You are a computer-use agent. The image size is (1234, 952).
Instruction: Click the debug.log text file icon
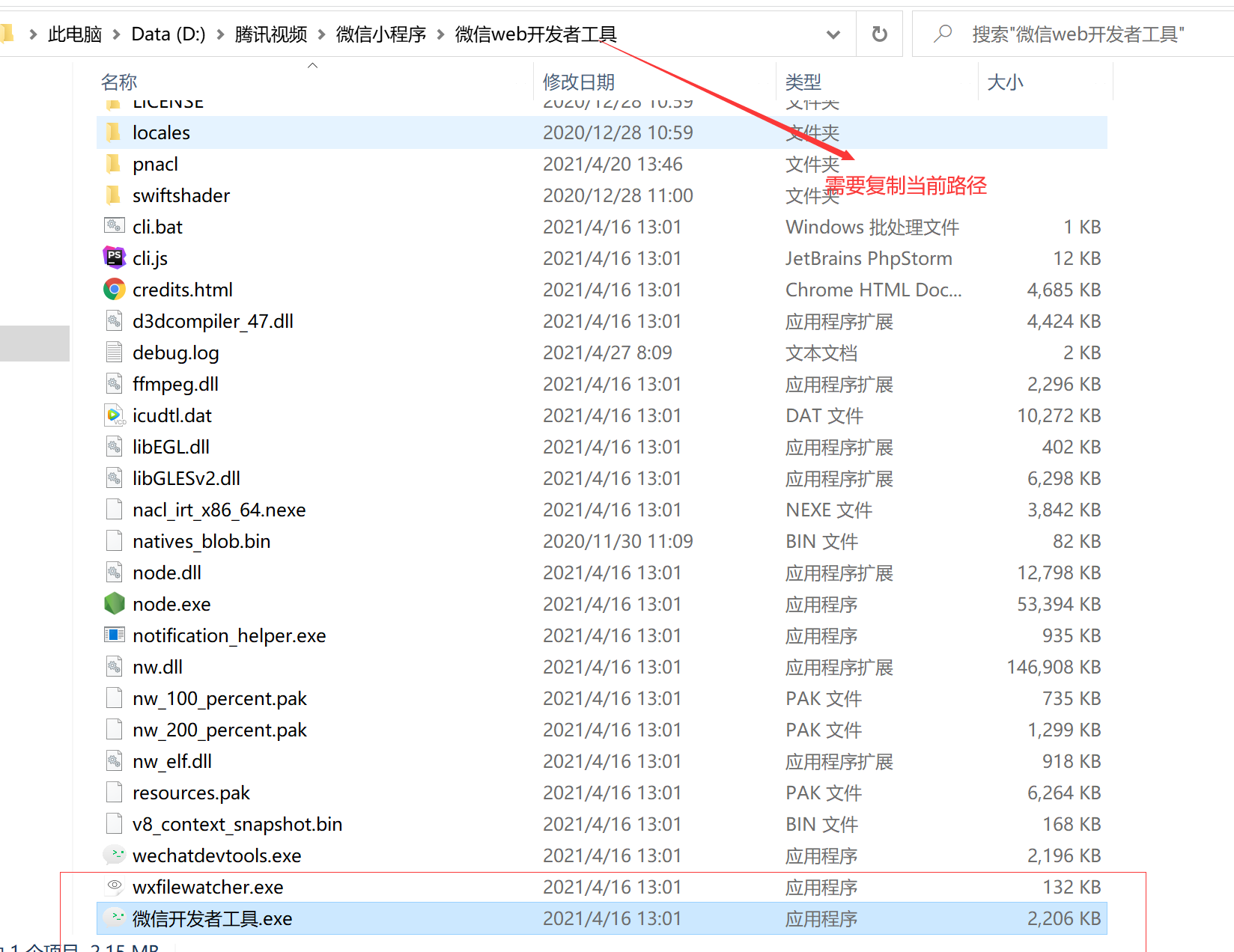click(114, 353)
